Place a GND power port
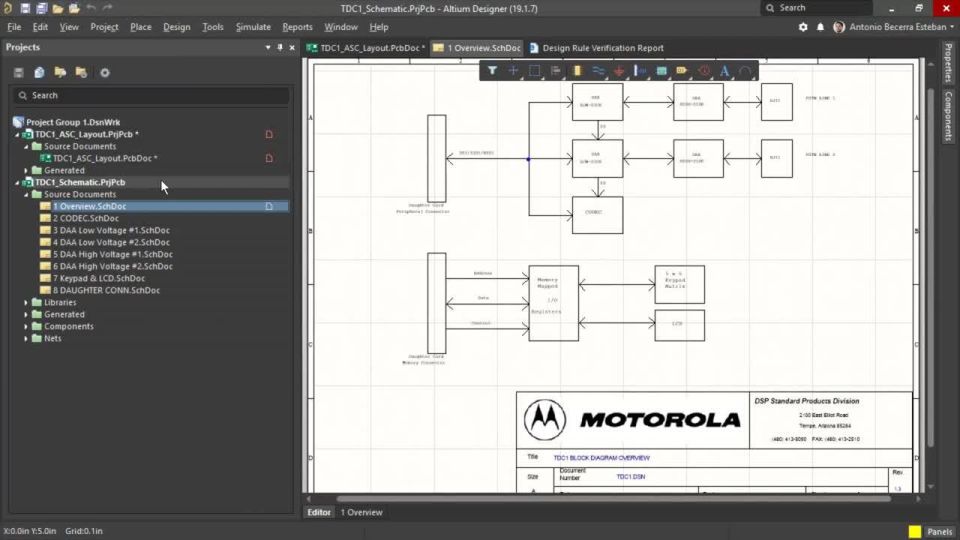The height and width of the screenshot is (540, 960). click(x=619, y=71)
